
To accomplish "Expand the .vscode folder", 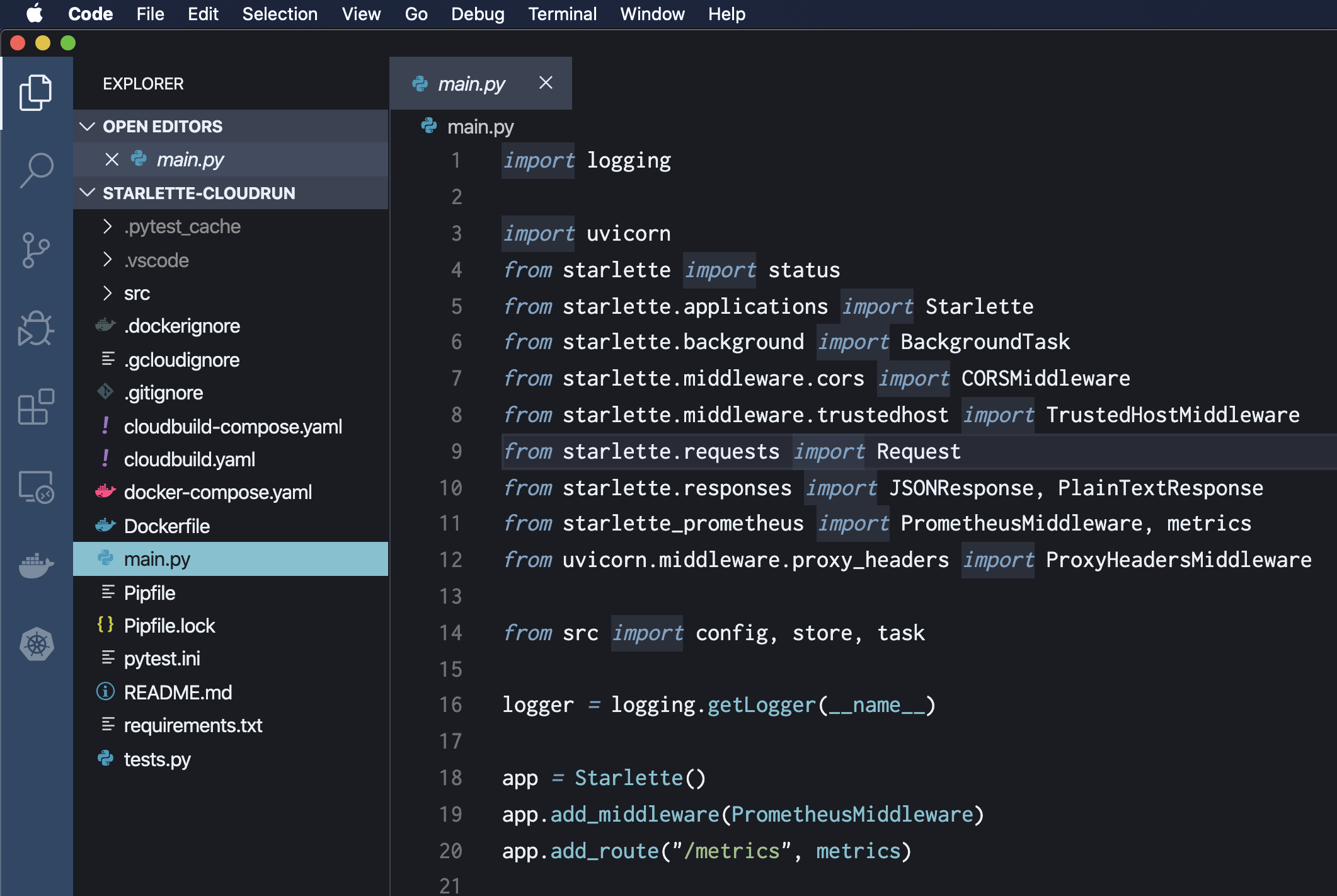I will [107, 260].
